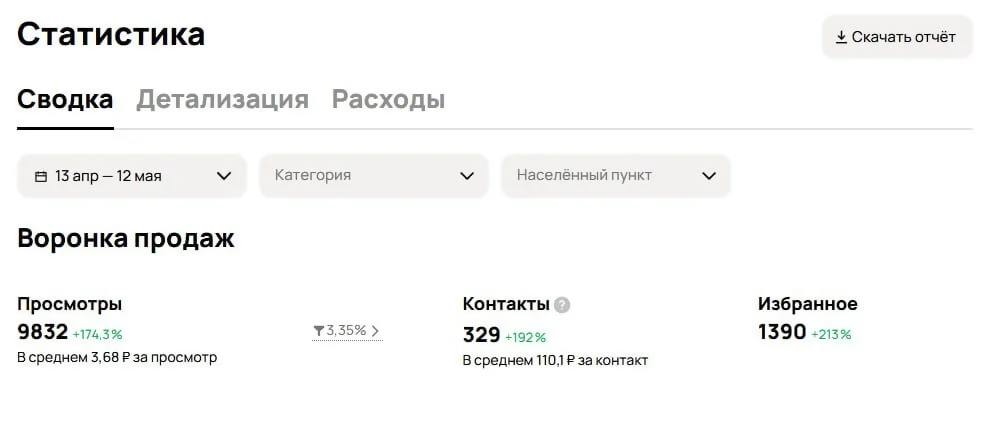
Task: Click the В среднем 110,1 ₽ за контакт text
Action: 555,360
